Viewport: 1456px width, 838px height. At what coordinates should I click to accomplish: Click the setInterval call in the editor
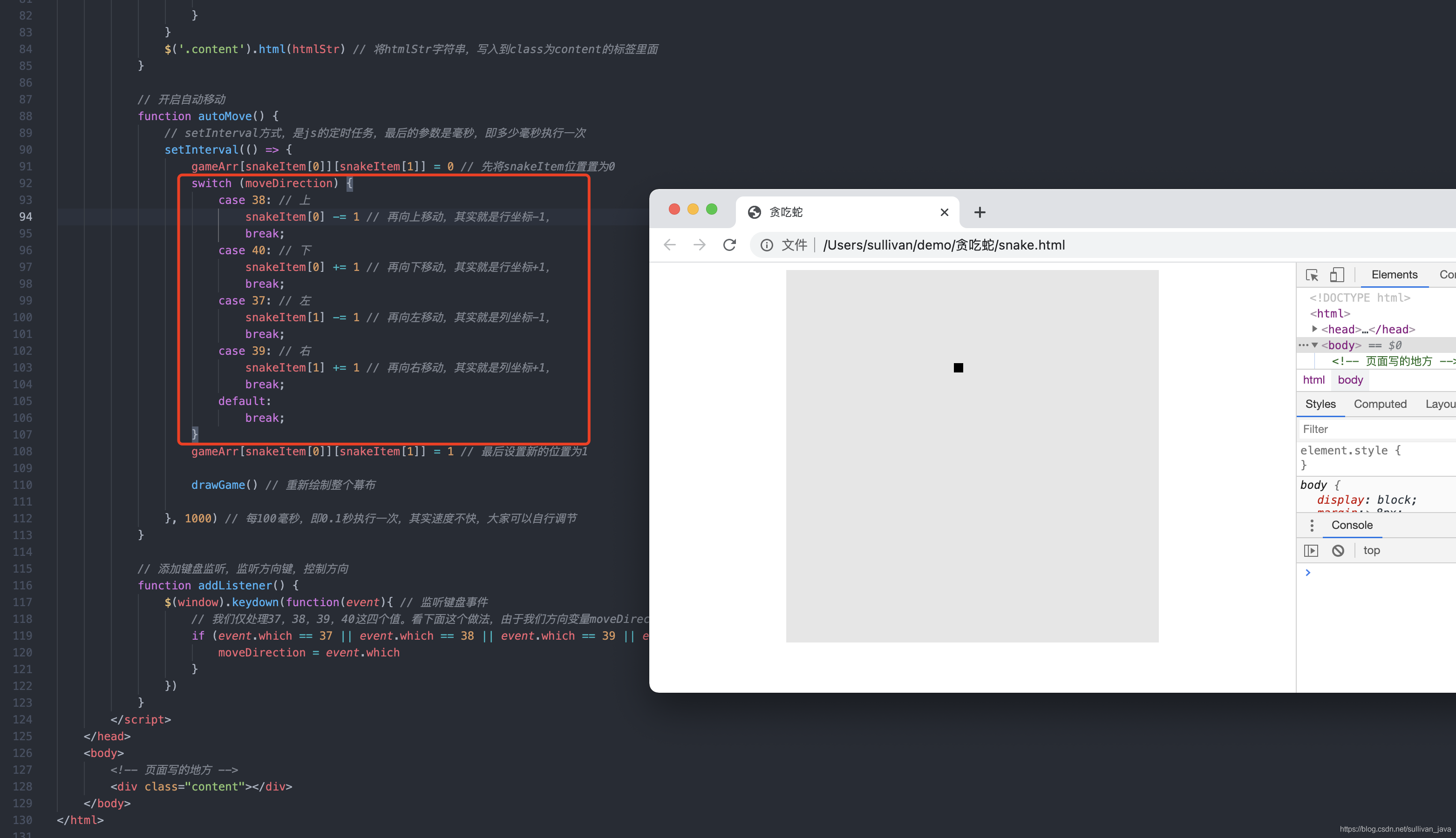coord(202,149)
